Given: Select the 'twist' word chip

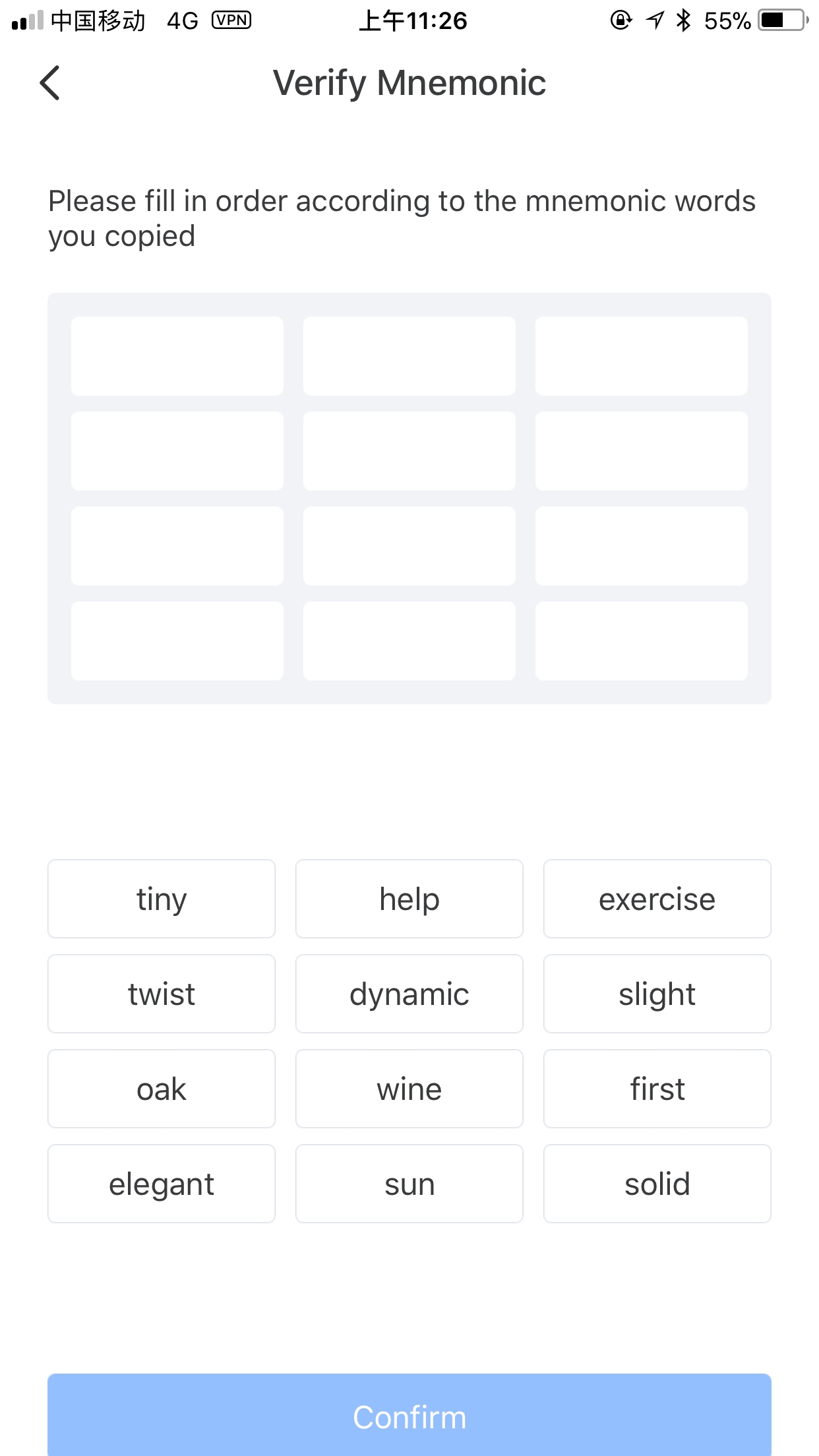Looking at the screenshot, I should coord(162,994).
